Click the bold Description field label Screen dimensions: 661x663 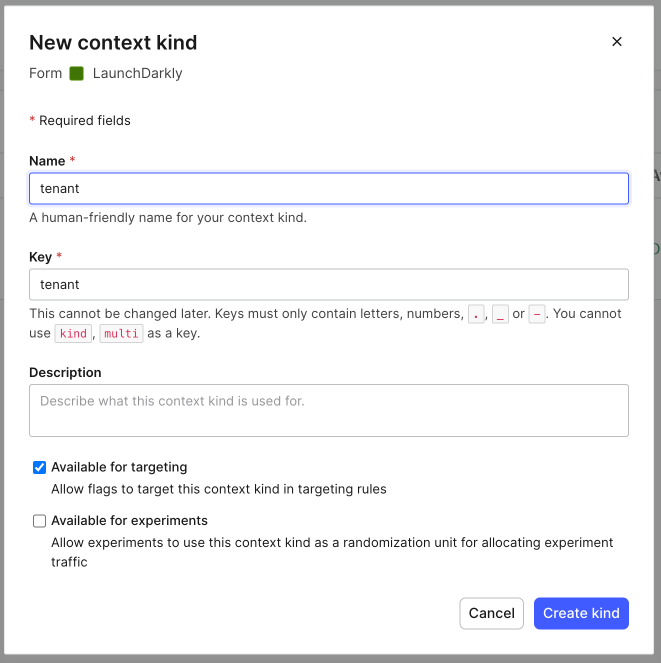(65, 372)
